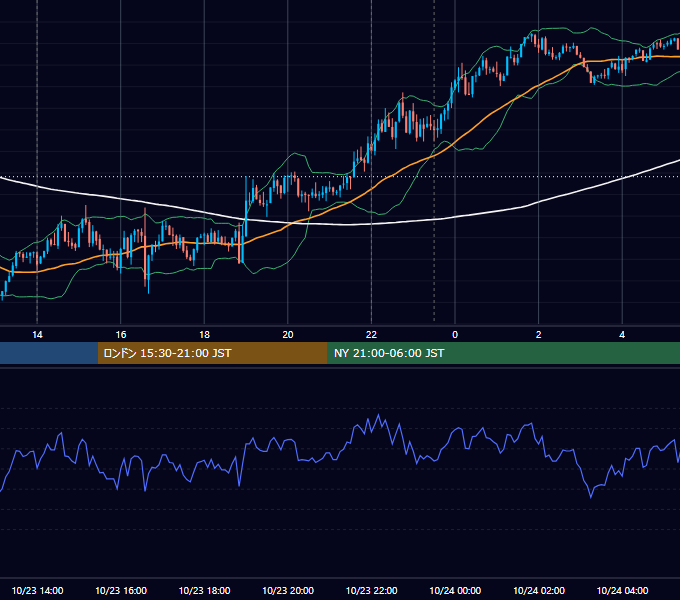This screenshot has height=600, width=680.
Task: Click the NY 21:00-06:00 JST session bar
Action: point(503,353)
